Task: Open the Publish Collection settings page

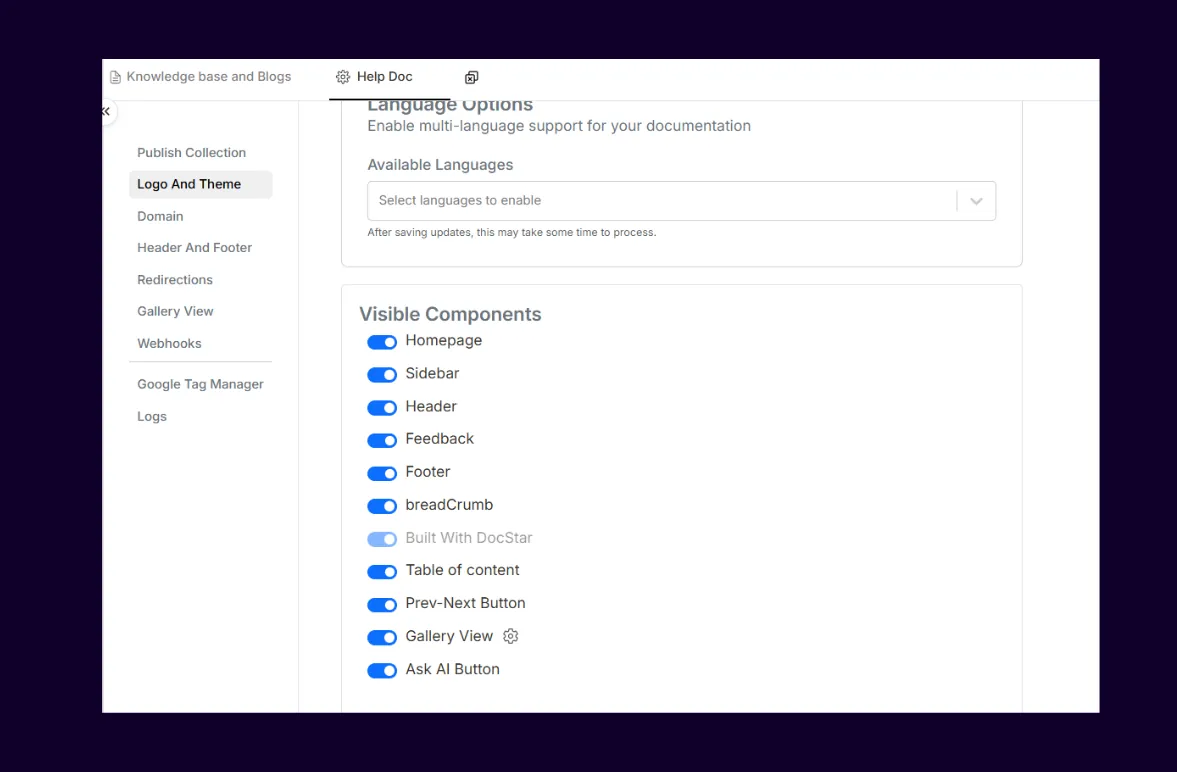Action: (191, 153)
